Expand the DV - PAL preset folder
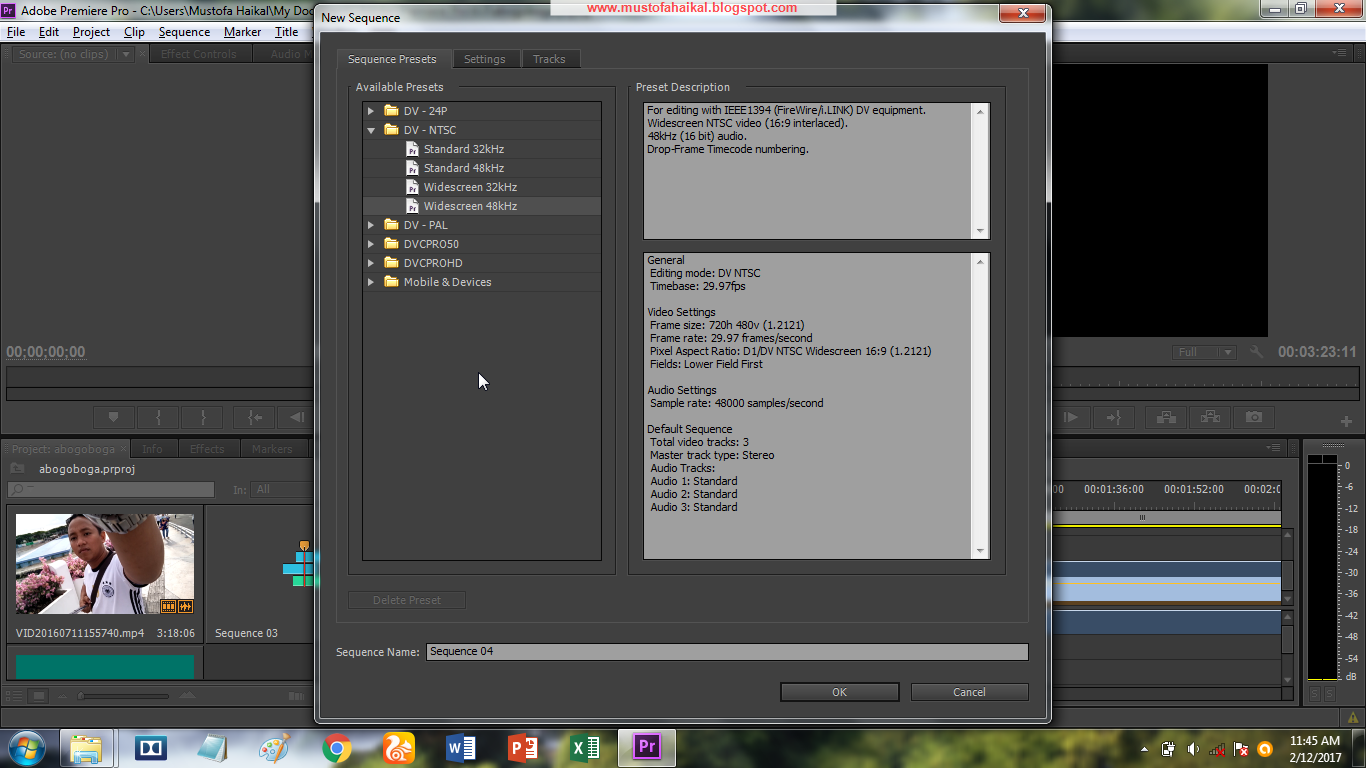The image size is (1366, 768). pos(371,225)
